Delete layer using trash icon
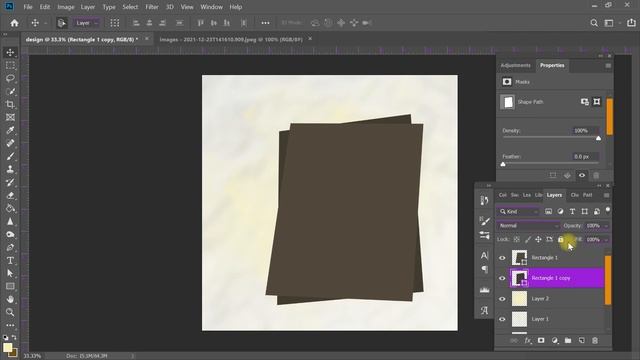The height and width of the screenshot is (360, 640). coord(595,340)
